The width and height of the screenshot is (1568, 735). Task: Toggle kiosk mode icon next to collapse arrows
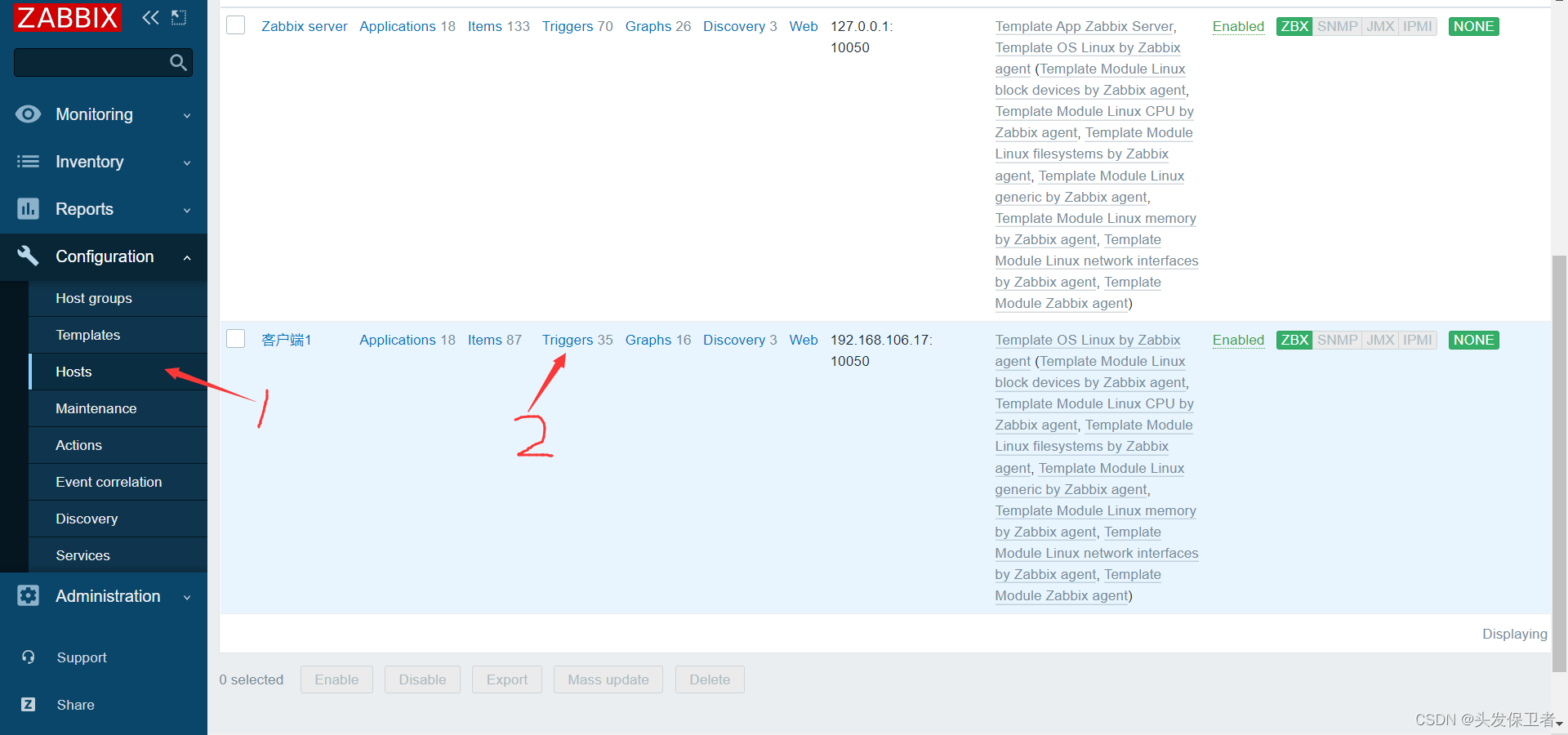tap(179, 17)
